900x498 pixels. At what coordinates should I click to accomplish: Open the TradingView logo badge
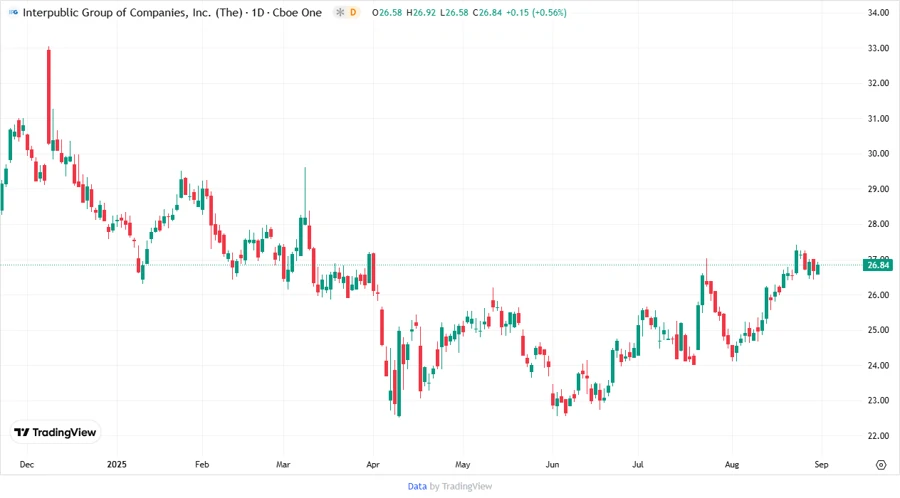55,432
